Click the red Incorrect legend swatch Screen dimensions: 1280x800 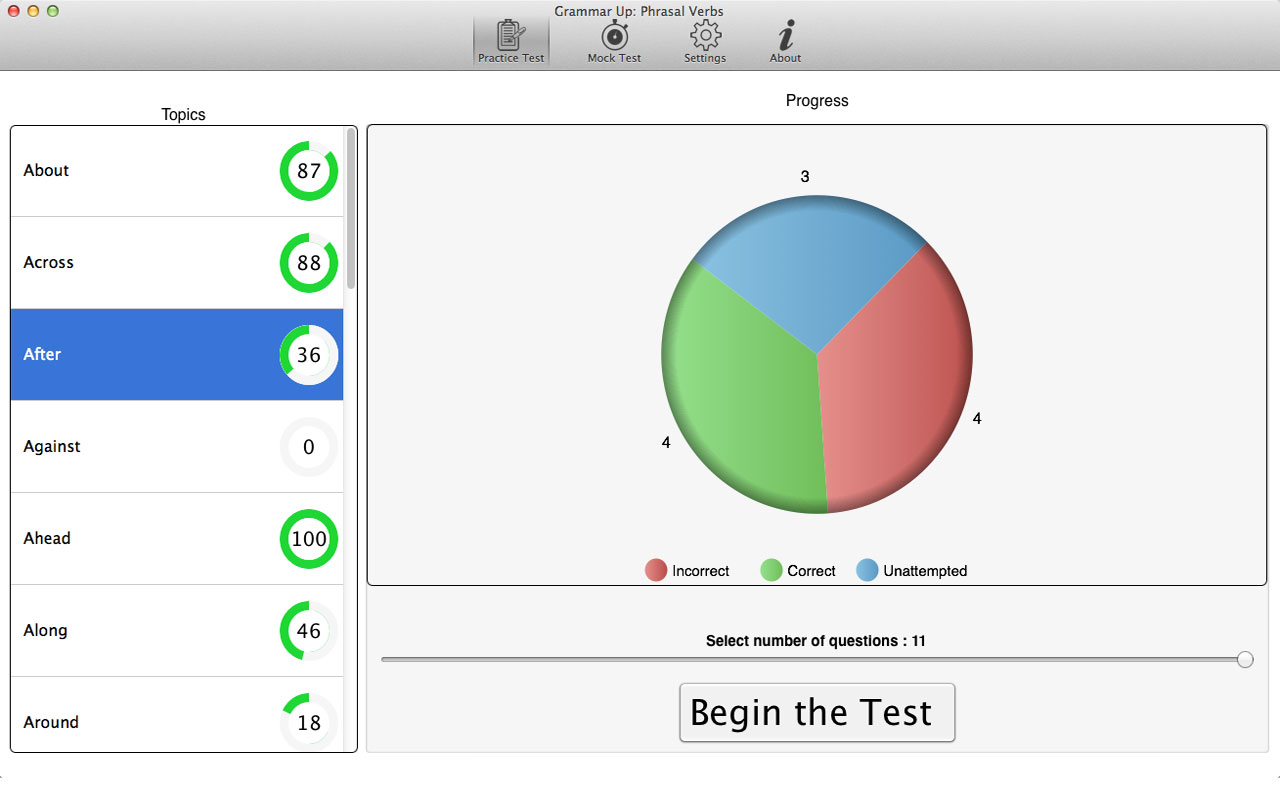pyautogui.click(x=656, y=571)
